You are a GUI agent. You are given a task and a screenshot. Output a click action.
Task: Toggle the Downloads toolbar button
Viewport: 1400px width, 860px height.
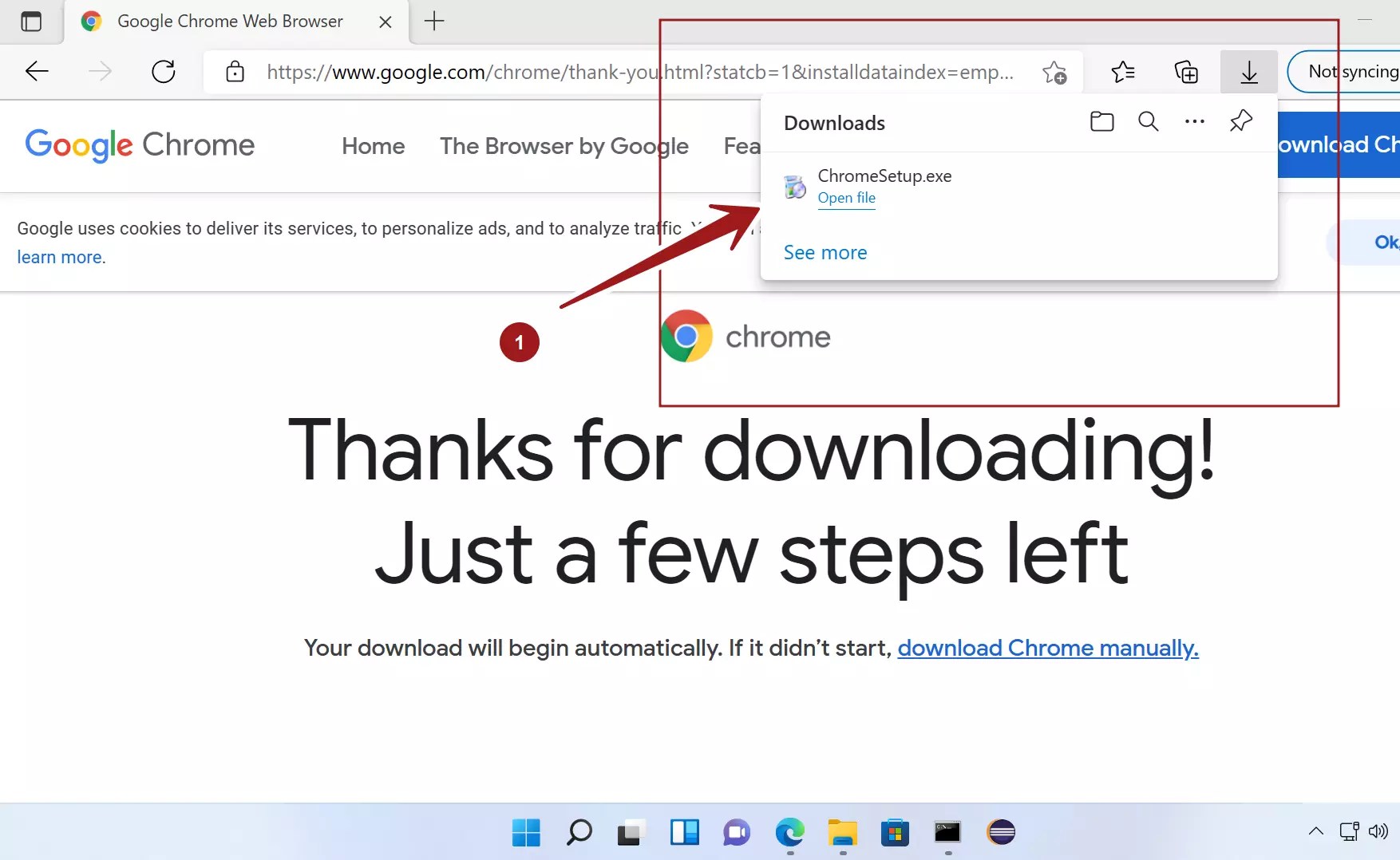coord(1249,72)
